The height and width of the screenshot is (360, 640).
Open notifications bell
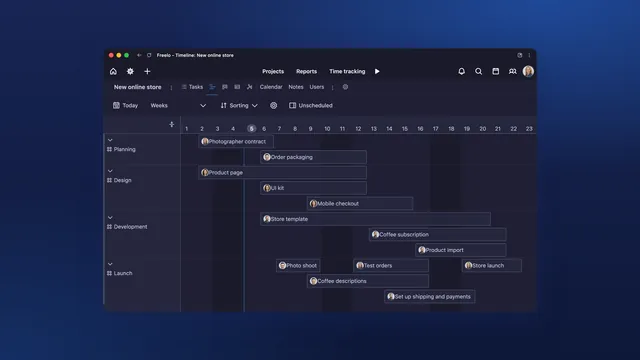[462, 71]
